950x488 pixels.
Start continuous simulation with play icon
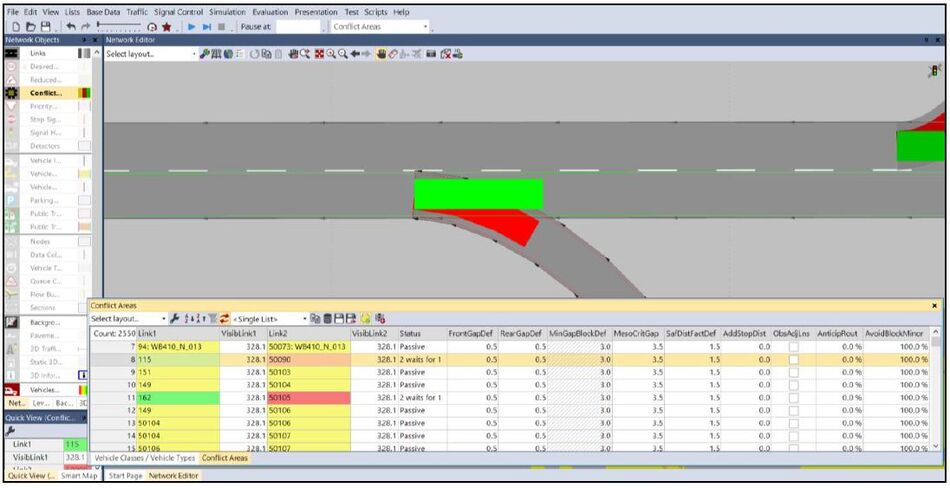[x=191, y=27]
